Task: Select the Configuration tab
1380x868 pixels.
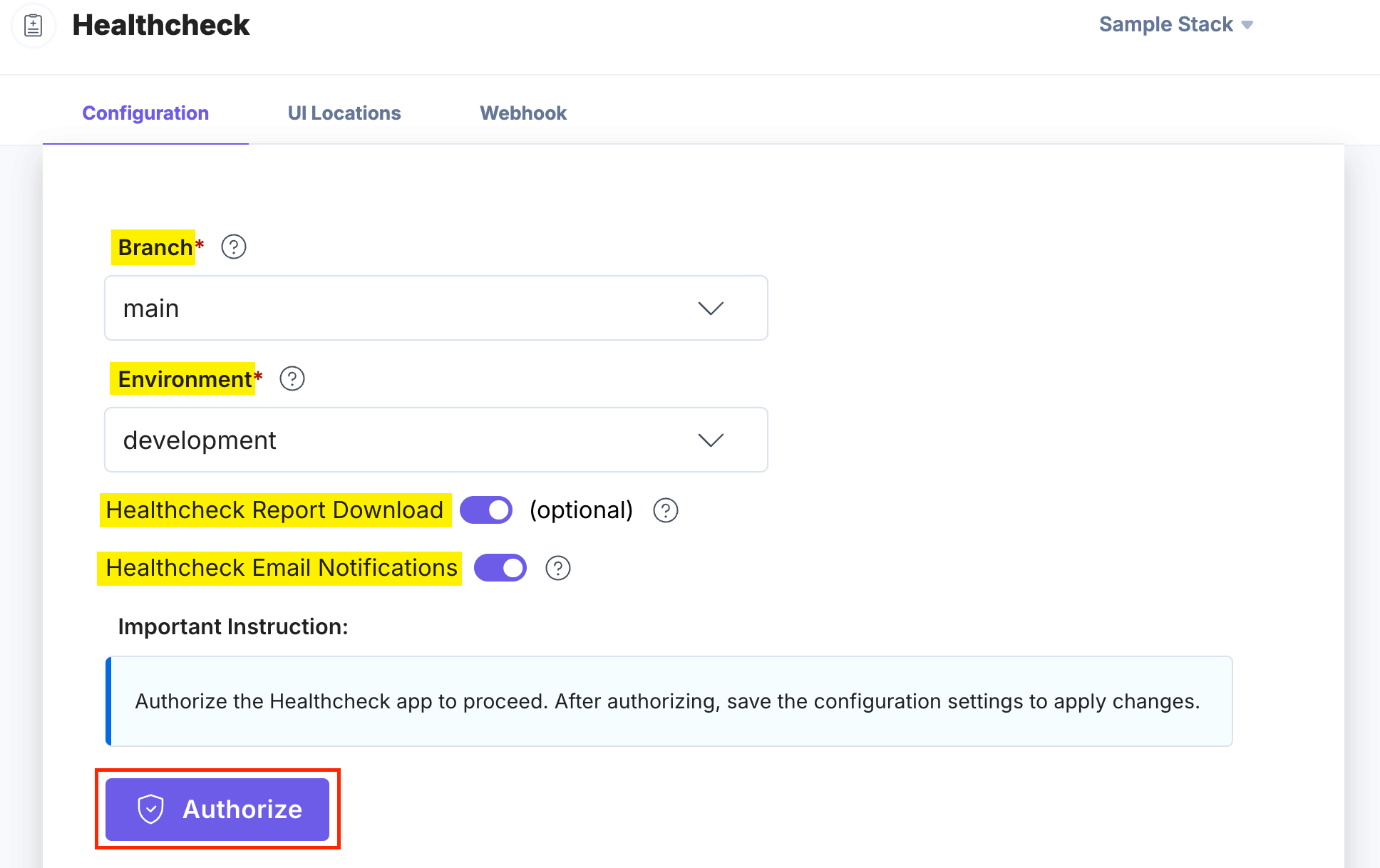Action: pyautogui.click(x=145, y=113)
